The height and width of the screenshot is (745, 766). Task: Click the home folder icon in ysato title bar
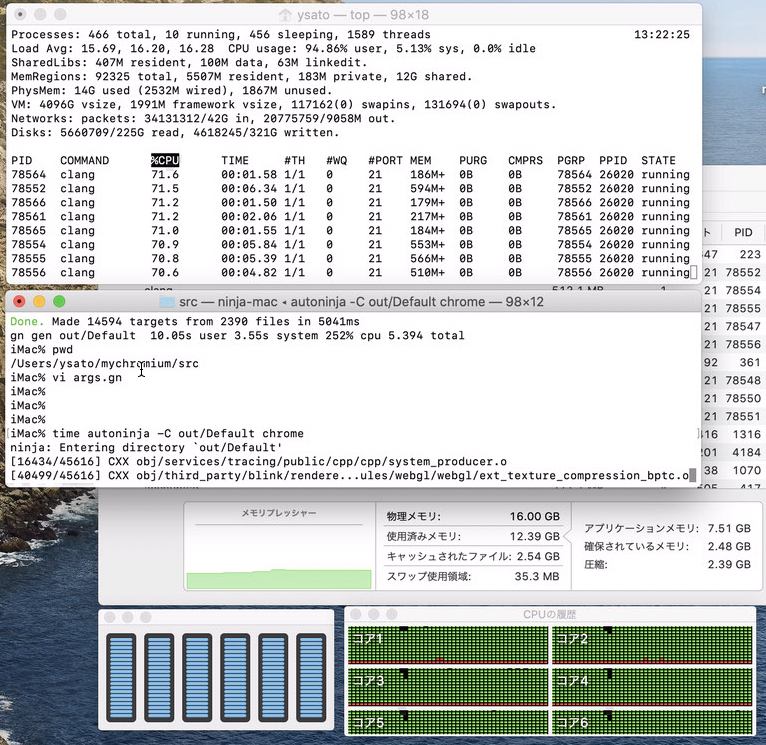click(286, 14)
